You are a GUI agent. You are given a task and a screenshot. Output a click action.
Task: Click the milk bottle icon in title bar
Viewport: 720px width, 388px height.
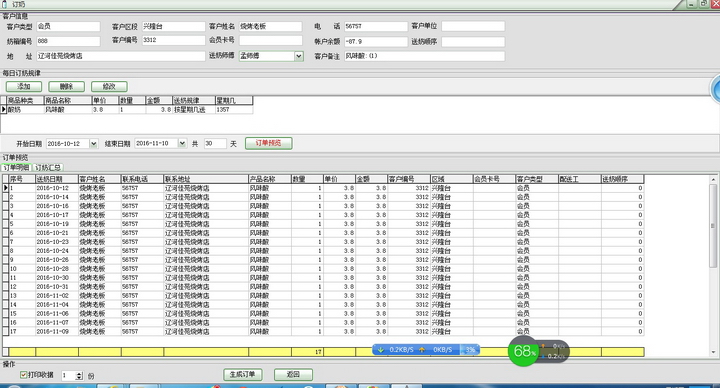pyautogui.click(x=5, y=4)
